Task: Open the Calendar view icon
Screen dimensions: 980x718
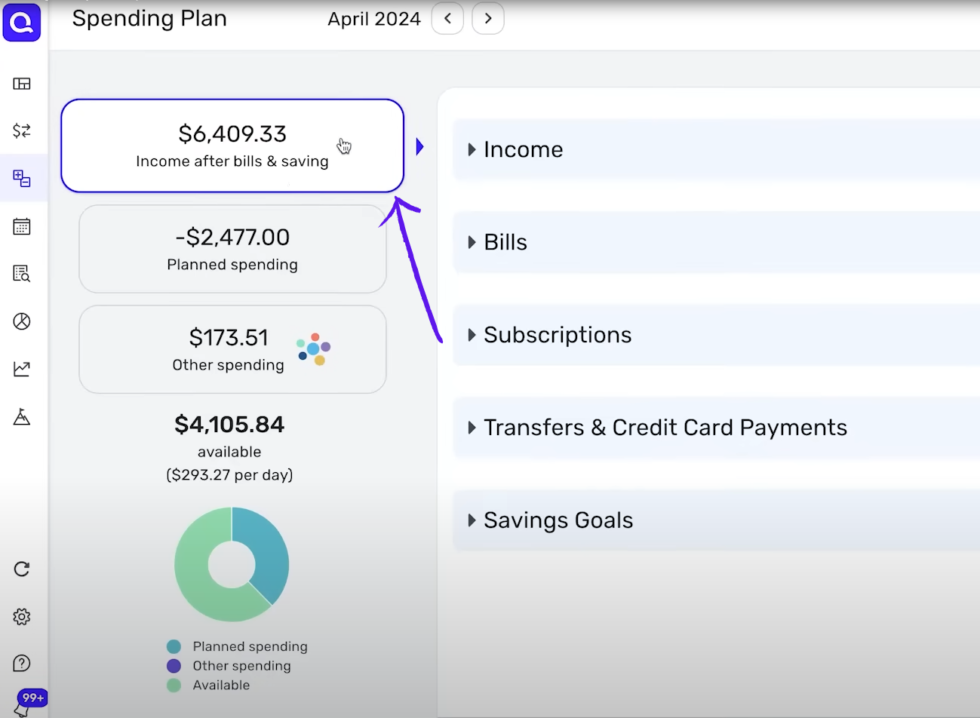Action: coord(22,226)
